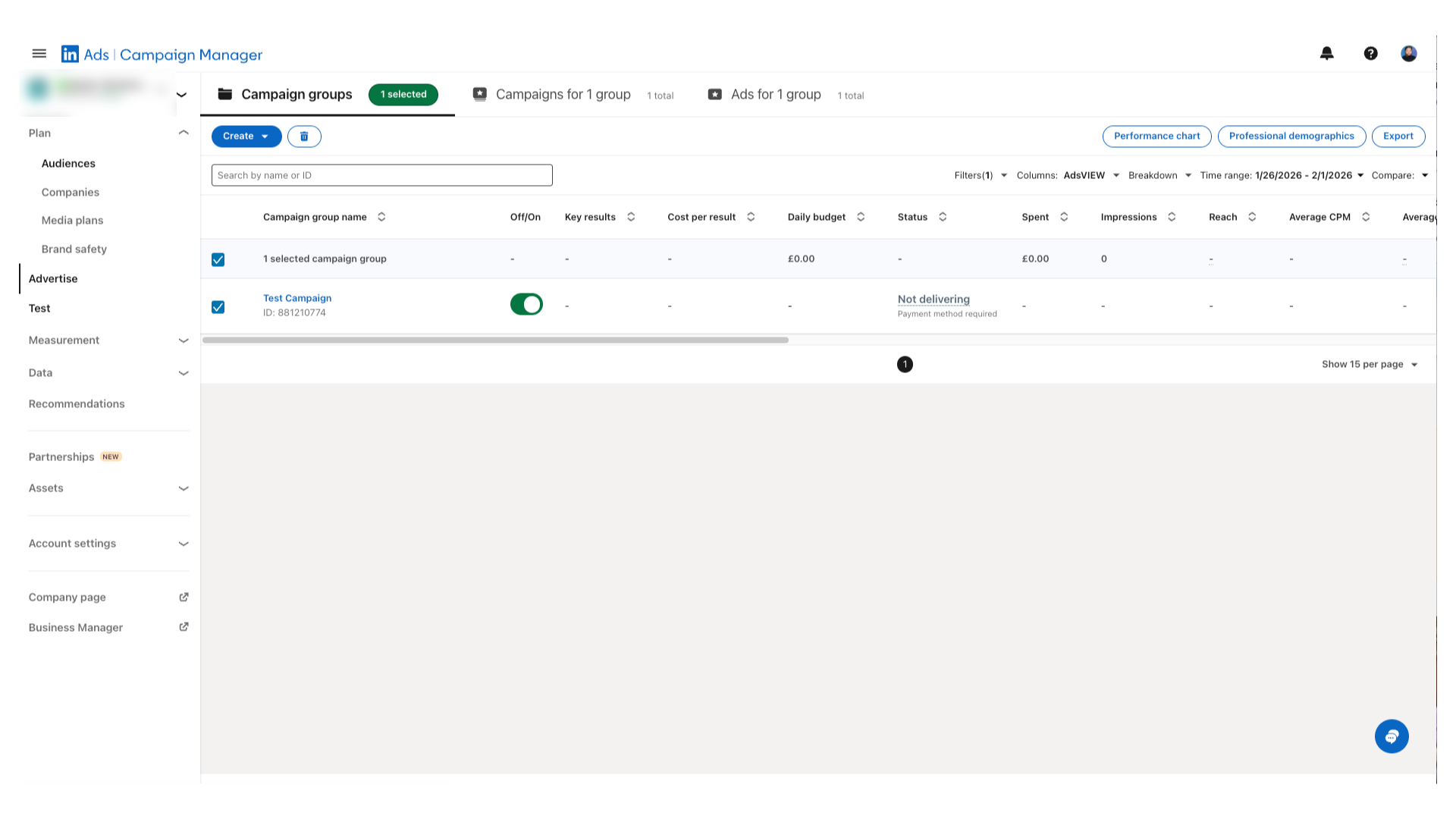This screenshot has width=1456, height=819.
Task: Sort by Daily budget column
Action: click(861, 217)
